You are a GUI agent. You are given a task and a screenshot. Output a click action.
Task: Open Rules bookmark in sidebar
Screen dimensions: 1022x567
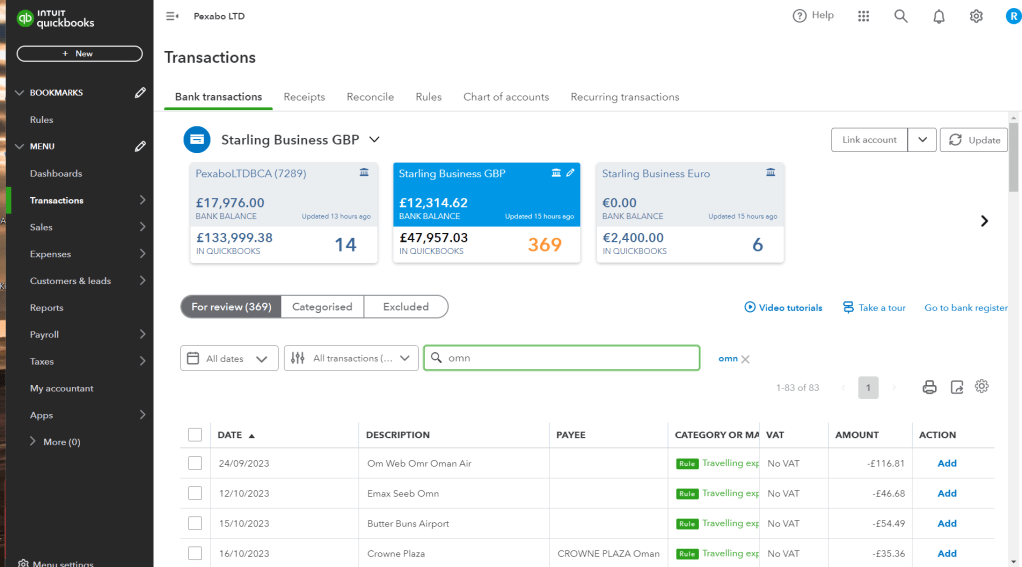(42, 120)
